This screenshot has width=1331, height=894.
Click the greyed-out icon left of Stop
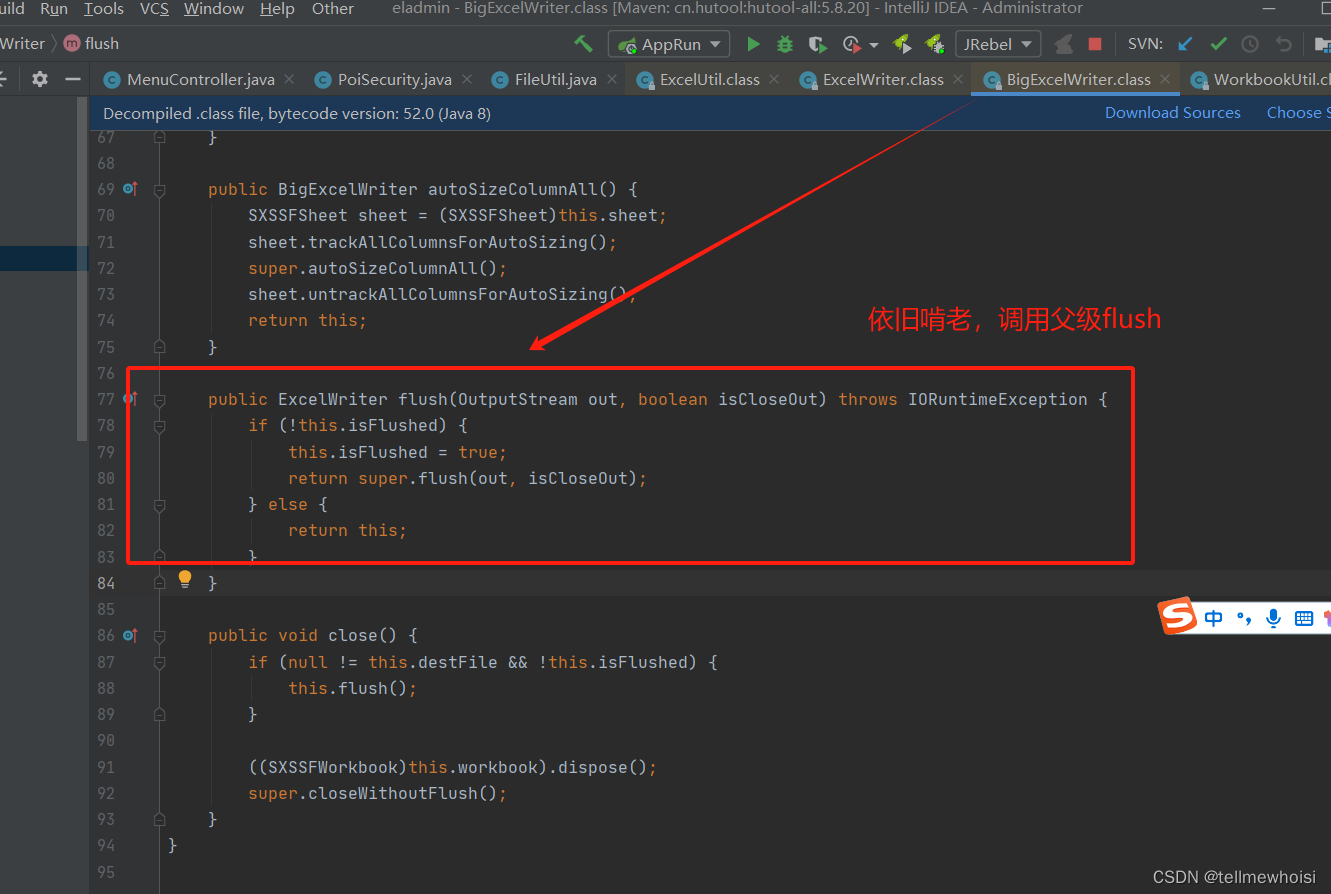point(1064,44)
